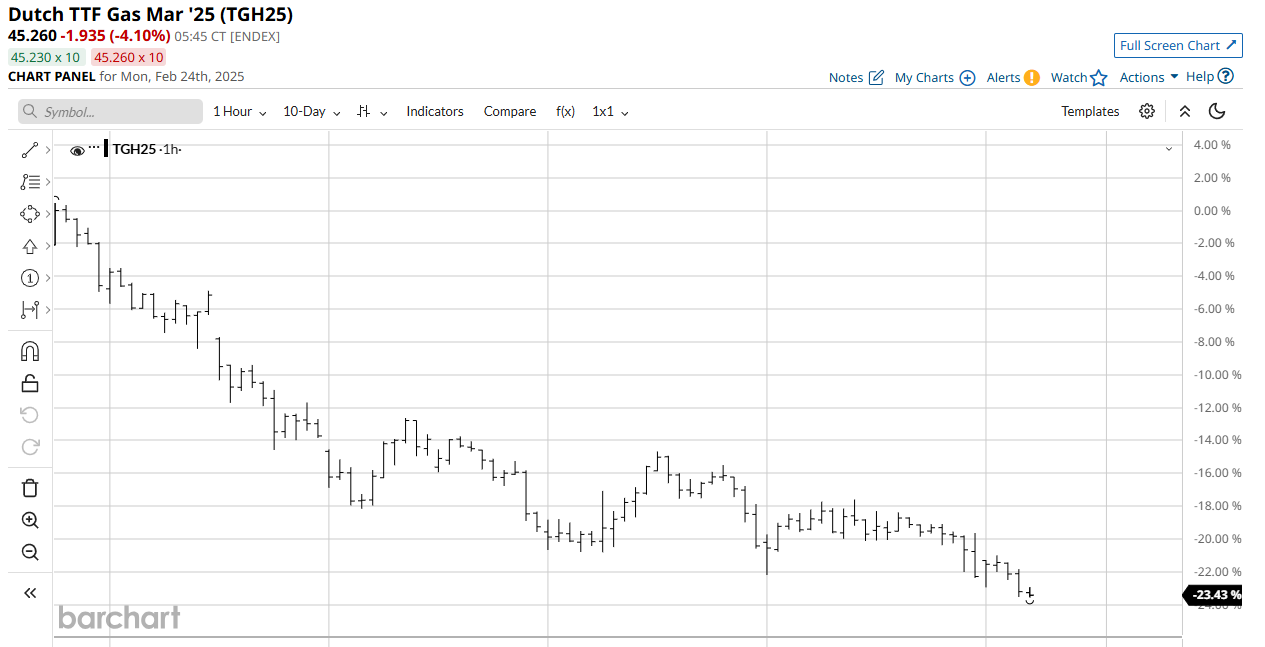Click into the Symbol search field
1265x647 pixels.
click(110, 111)
